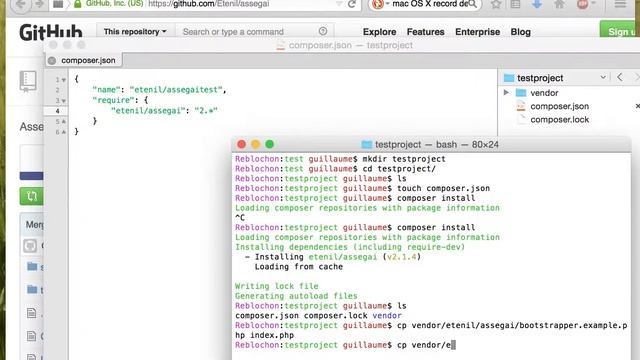Open the Enterprise link
Image resolution: width=640 pixels, height=360 pixels.
(x=478, y=32)
